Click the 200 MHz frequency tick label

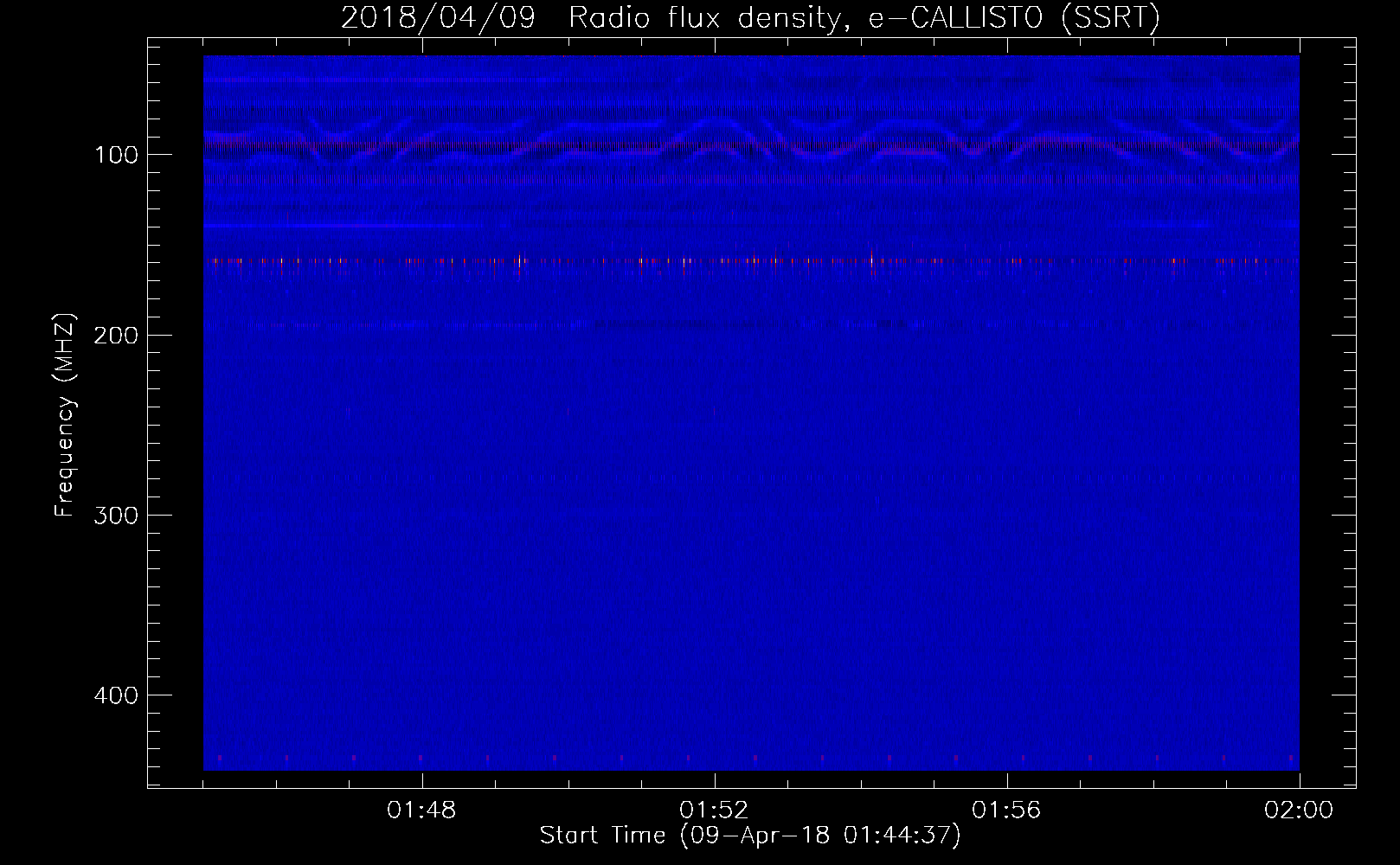[116, 335]
